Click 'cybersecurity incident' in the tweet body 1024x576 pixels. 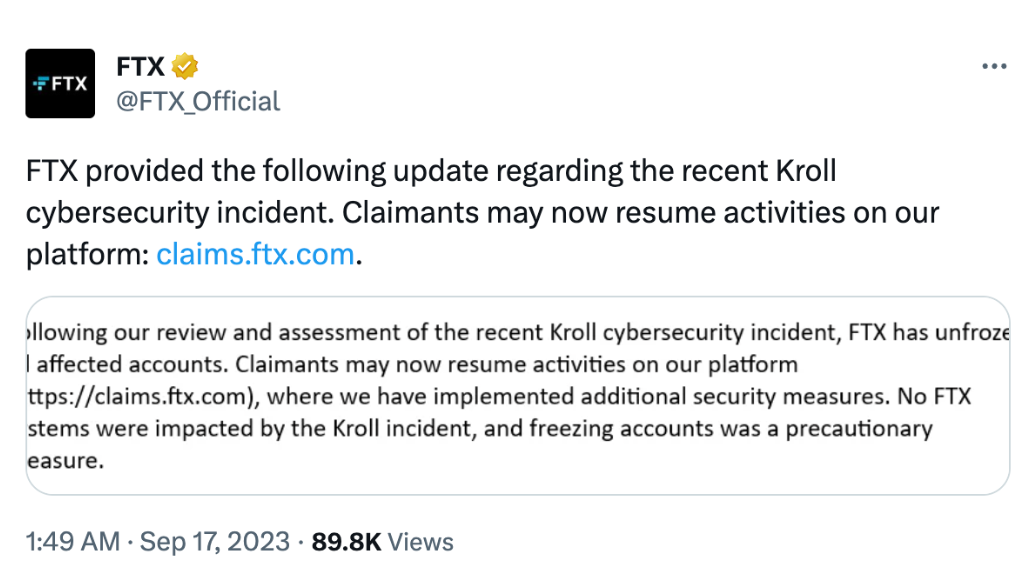click(x=179, y=213)
